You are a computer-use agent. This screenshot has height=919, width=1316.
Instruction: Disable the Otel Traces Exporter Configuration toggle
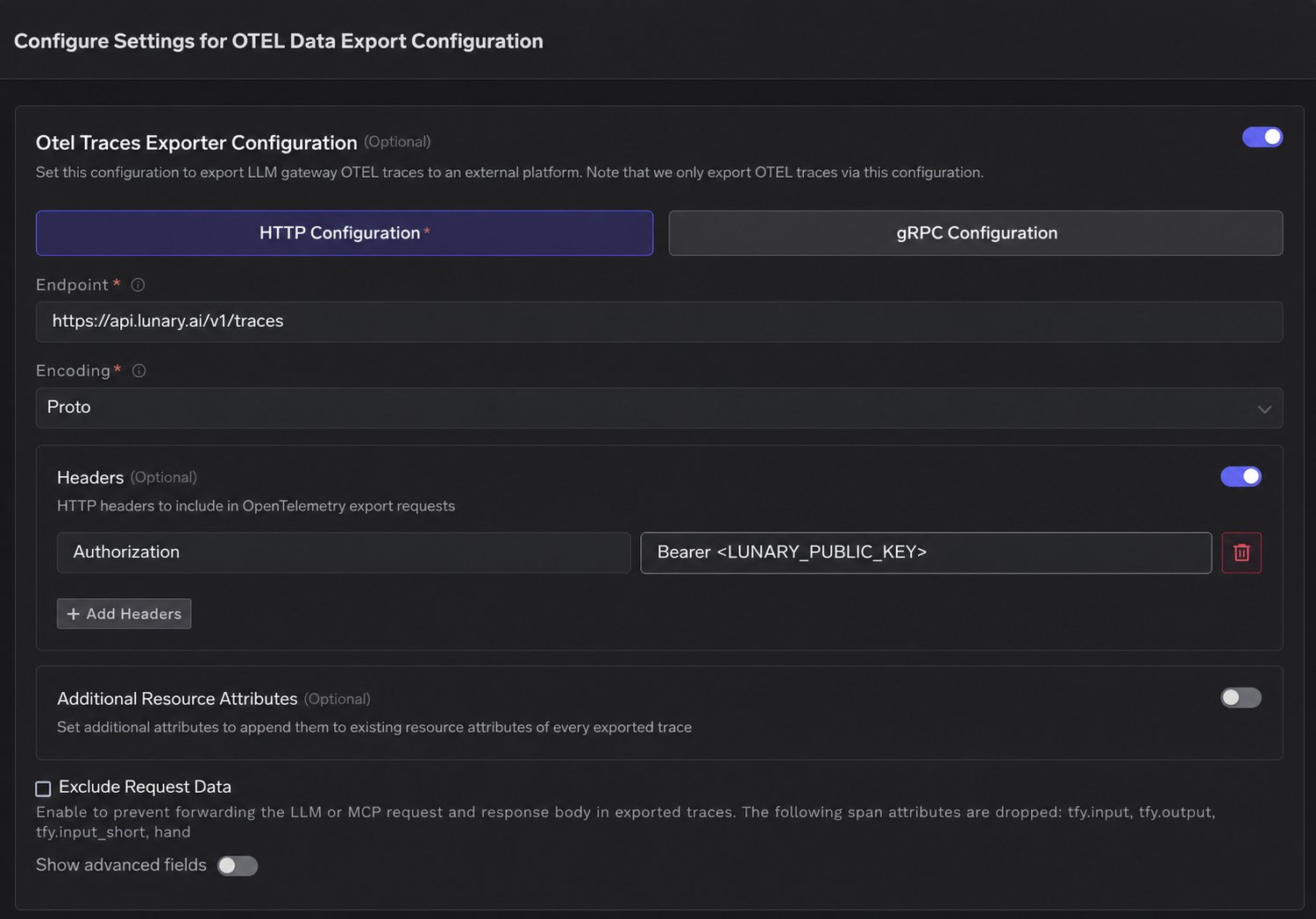[x=1263, y=137]
